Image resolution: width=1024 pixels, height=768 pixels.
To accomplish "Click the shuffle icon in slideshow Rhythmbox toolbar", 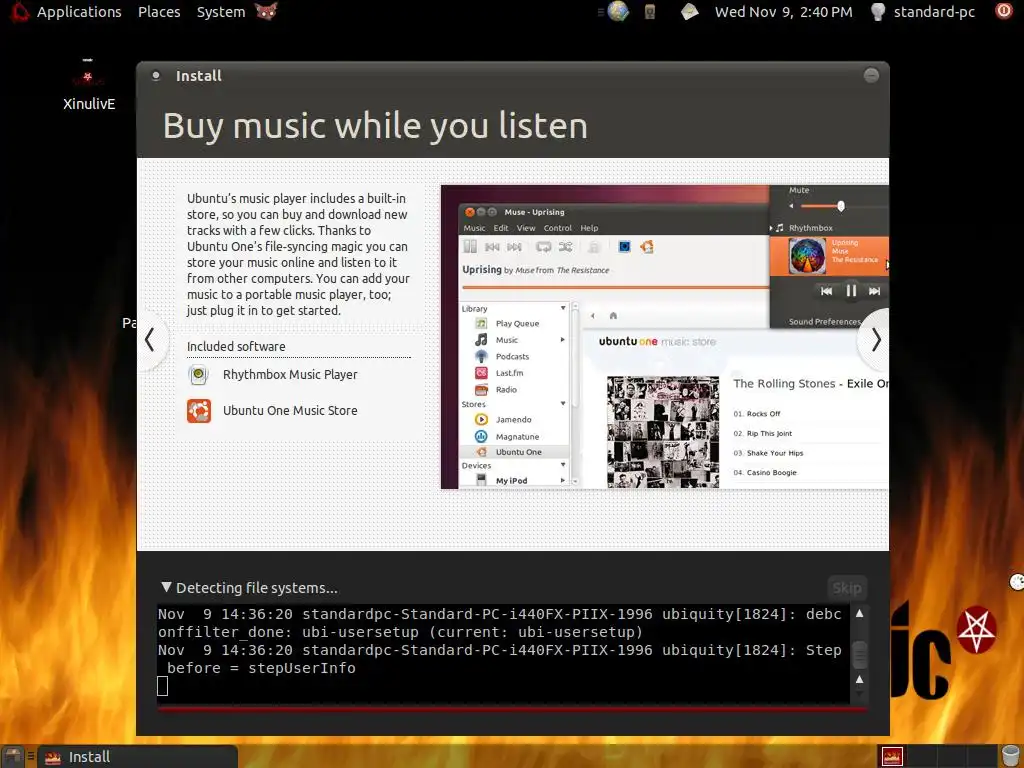I will [x=566, y=246].
